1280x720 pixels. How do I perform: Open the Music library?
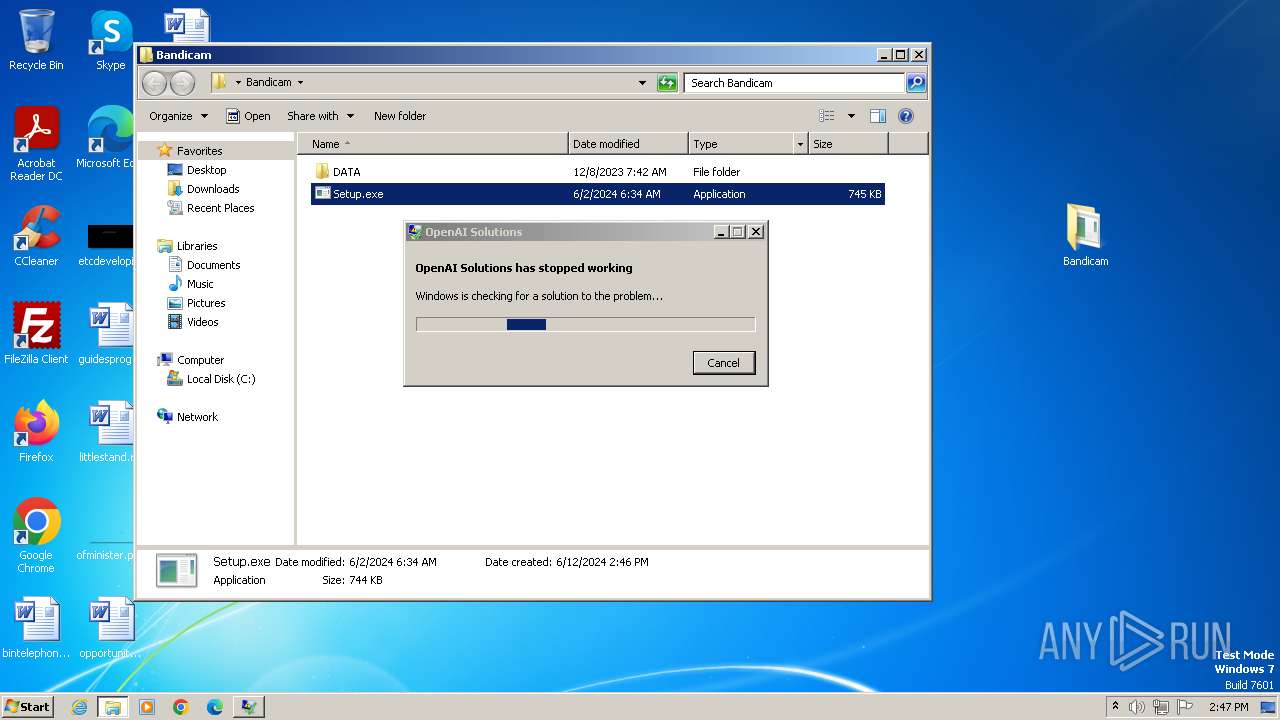point(200,284)
